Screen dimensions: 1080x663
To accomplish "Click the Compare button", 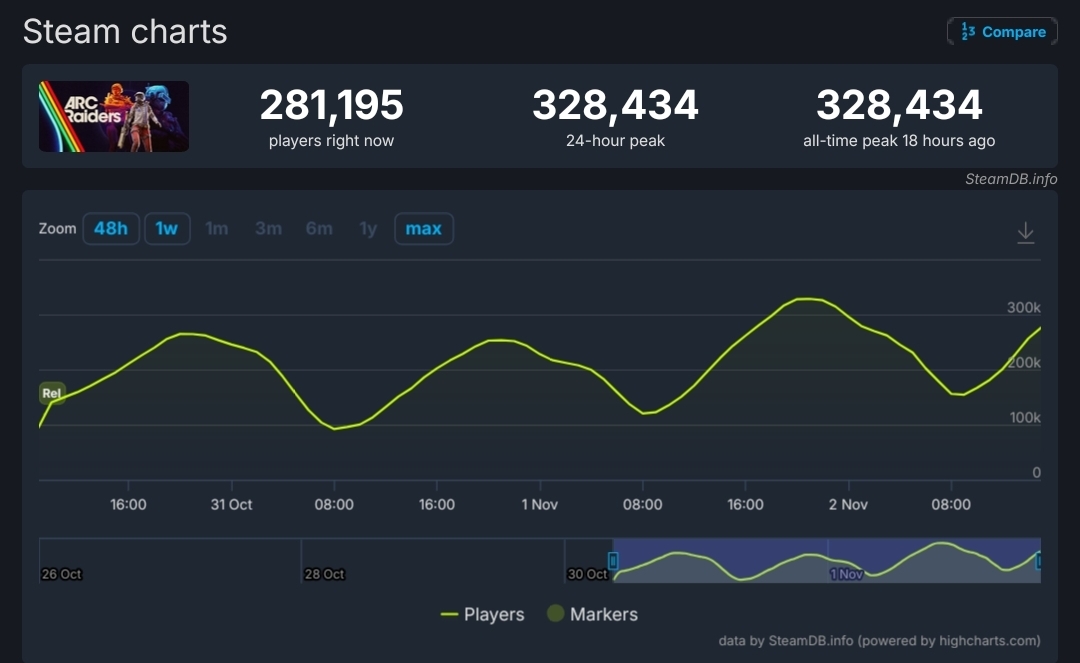I will (x=1002, y=32).
